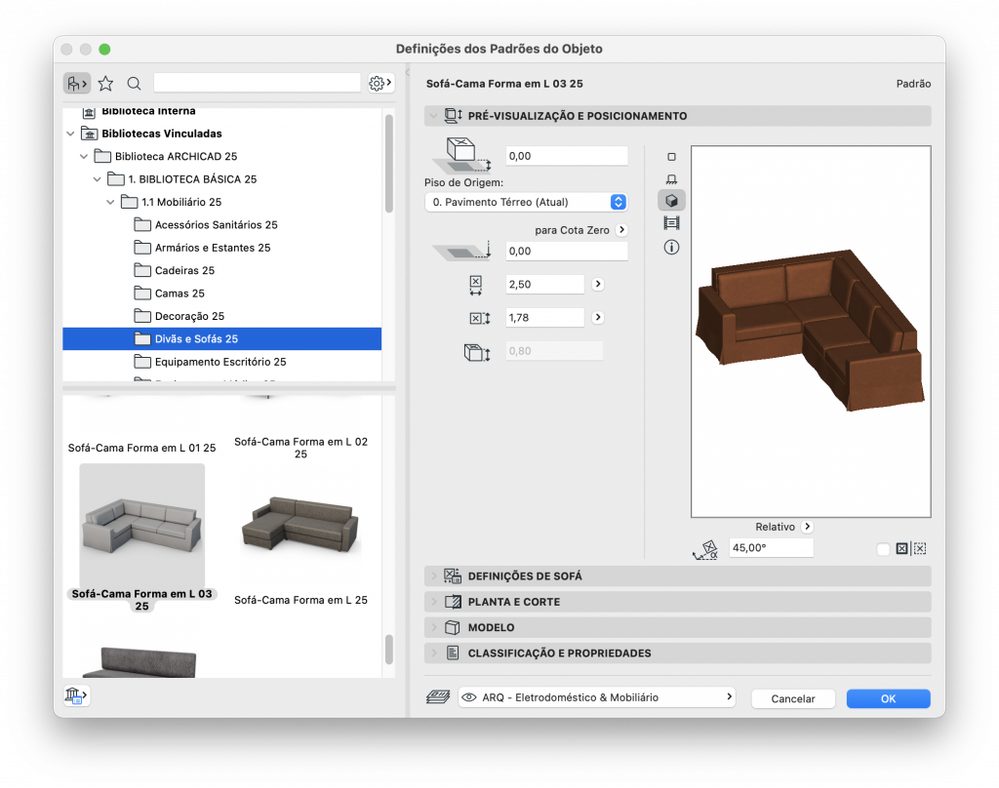Screen dimensions: 999x788
Task: Click the Cancelar button
Action: coord(793,699)
